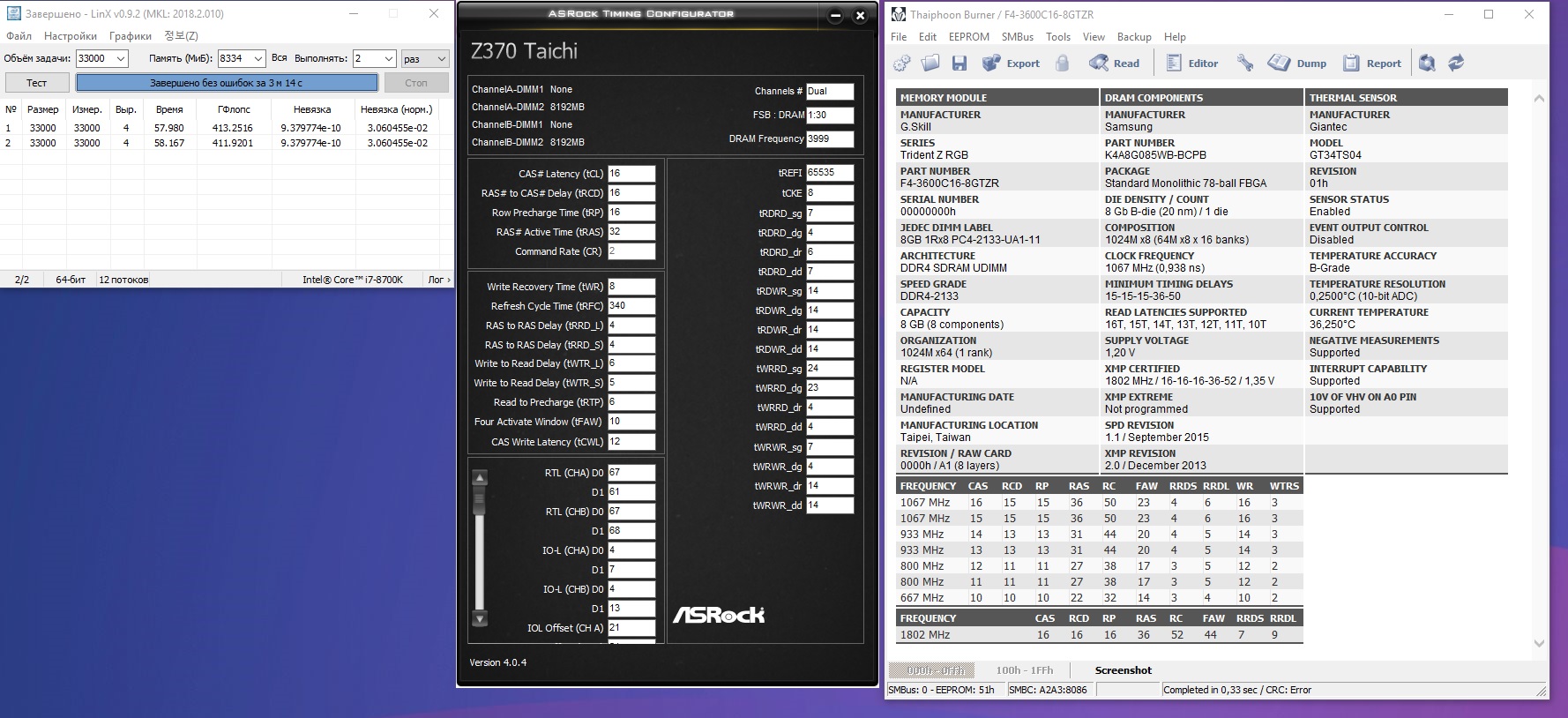Image resolution: width=1568 pixels, height=718 pixels.
Task: Click the floppy disk save icon
Action: pyautogui.click(x=959, y=63)
